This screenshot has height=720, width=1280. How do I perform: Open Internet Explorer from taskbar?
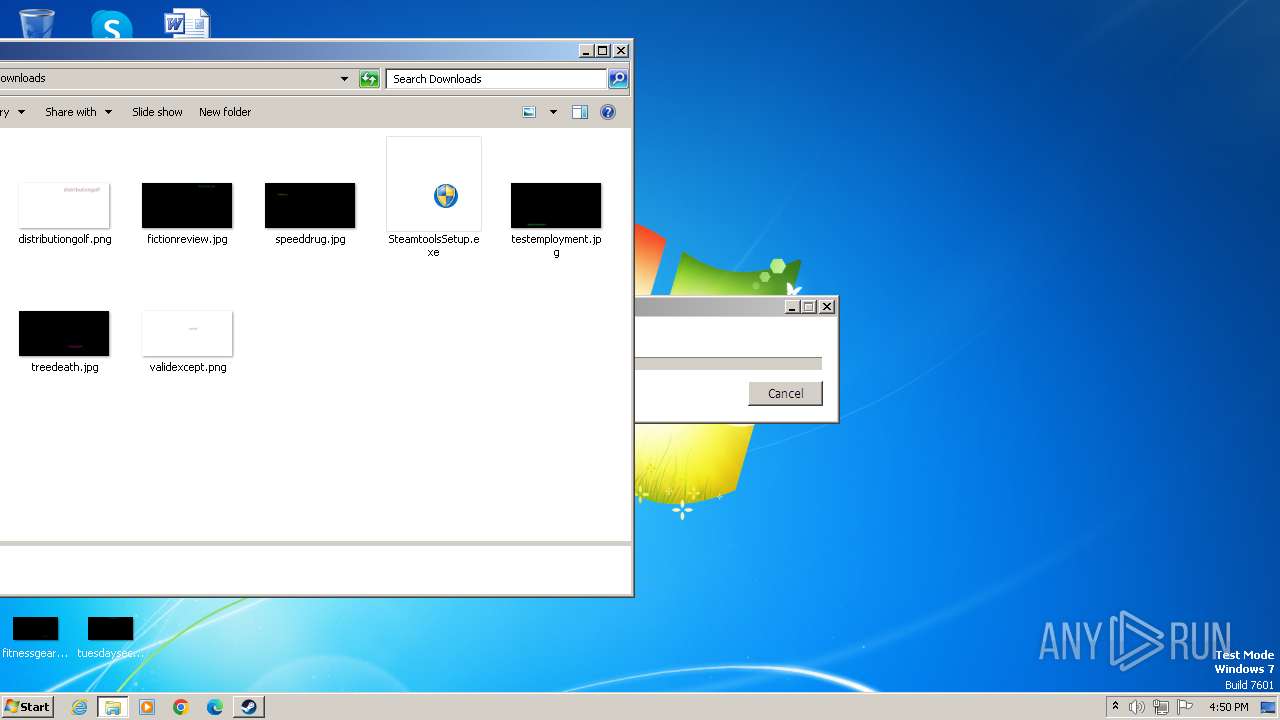tap(79, 707)
